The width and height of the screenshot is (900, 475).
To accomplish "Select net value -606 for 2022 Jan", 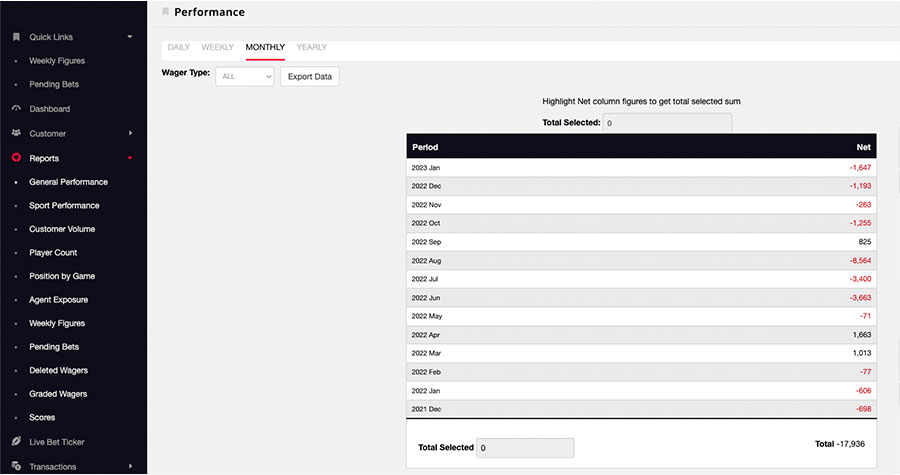I will pyautogui.click(x=863, y=391).
